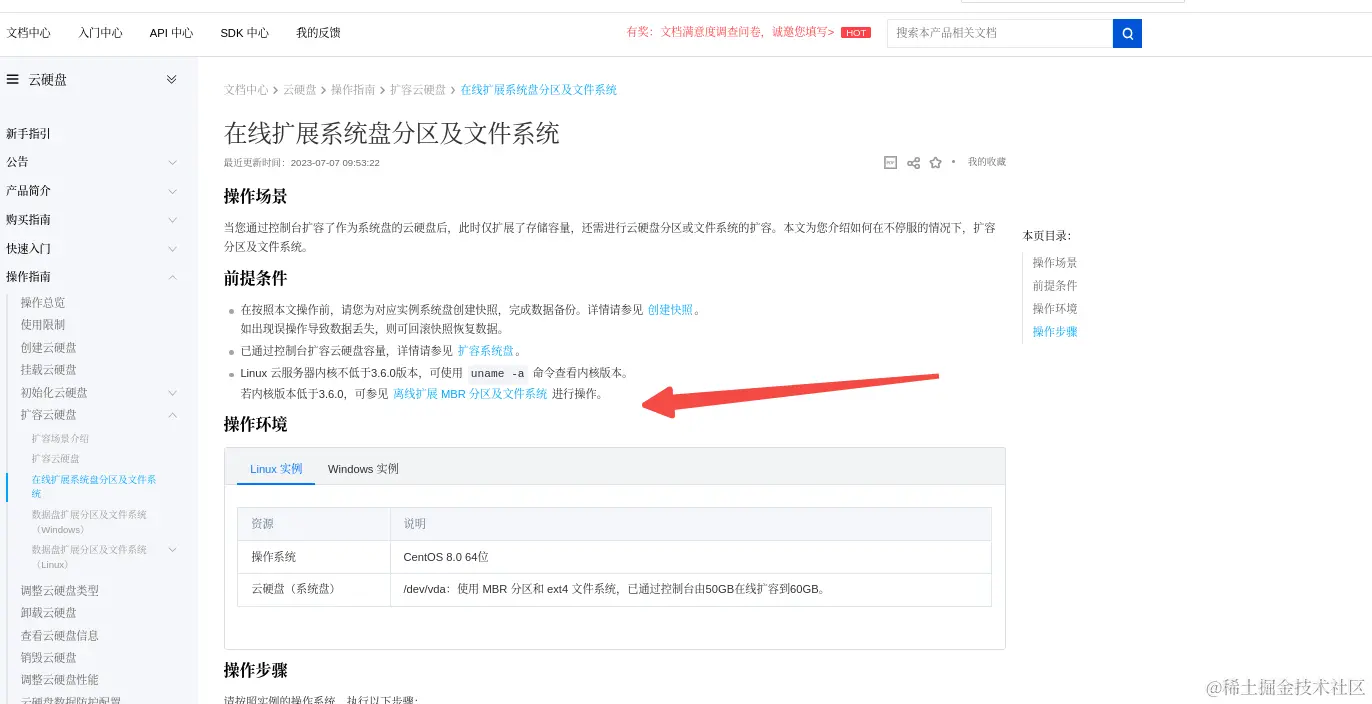Screen dimensions: 1372x704
Task: Open SDK 中心 in top navigation
Action: (x=245, y=33)
